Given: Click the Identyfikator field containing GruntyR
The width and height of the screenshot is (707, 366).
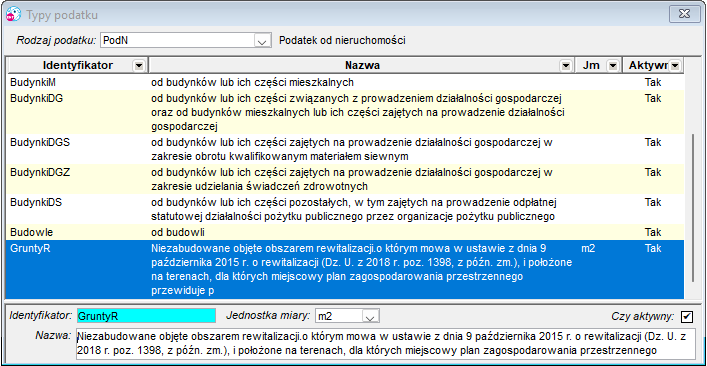Looking at the screenshot, I should pyautogui.click(x=146, y=316).
